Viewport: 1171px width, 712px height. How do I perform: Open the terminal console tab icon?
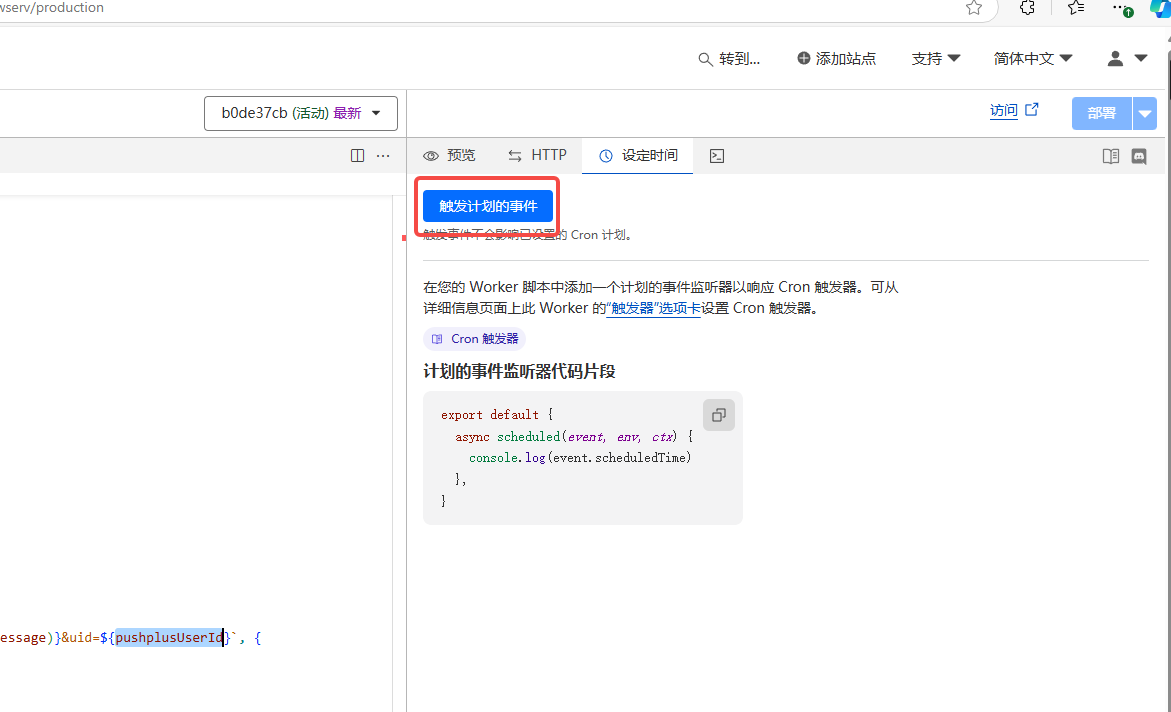[x=716, y=156]
